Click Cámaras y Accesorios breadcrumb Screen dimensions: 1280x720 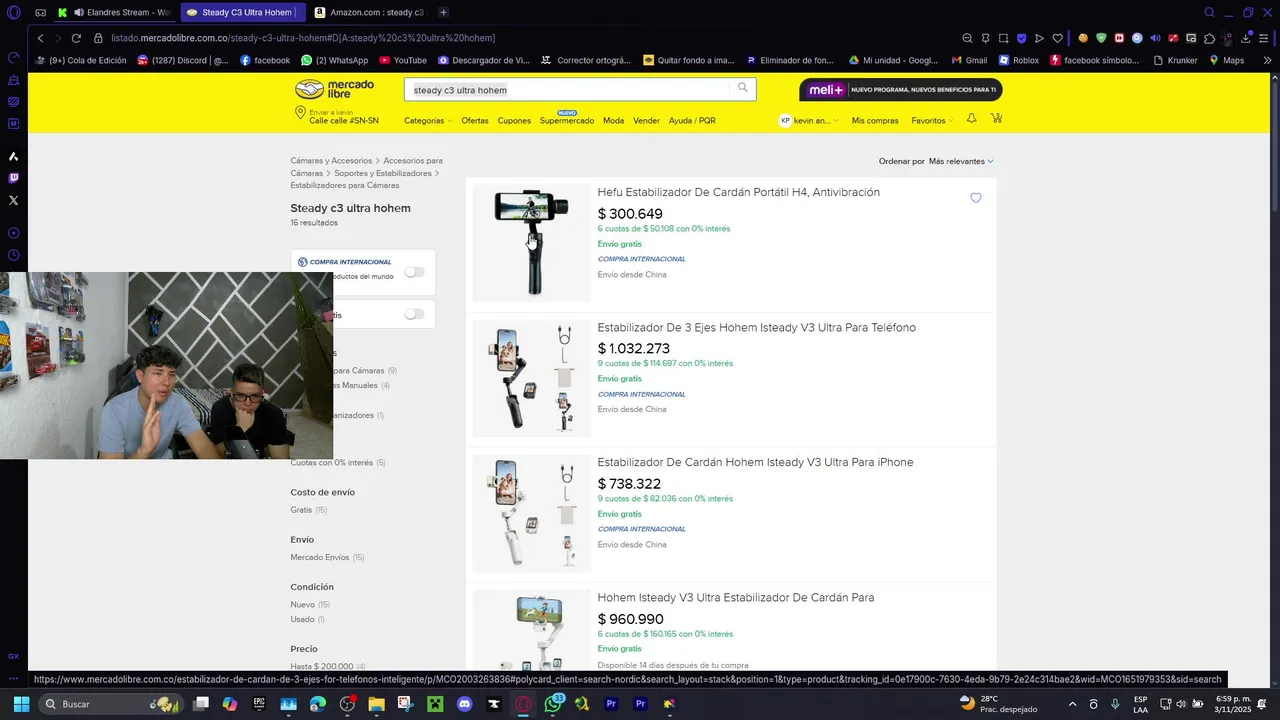(x=331, y=160)
